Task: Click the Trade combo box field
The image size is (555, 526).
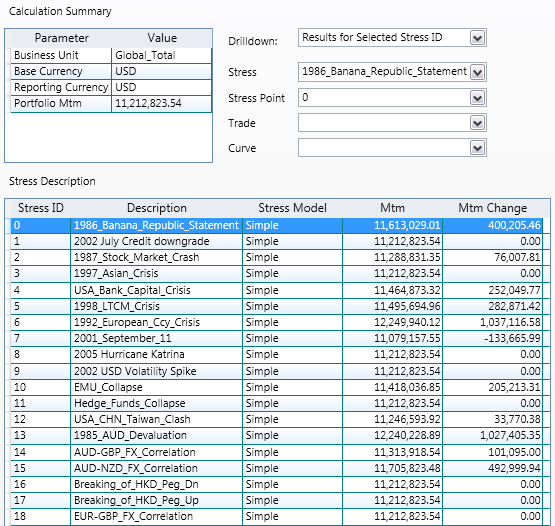Action: pyautogui.click(x=392, y=123)
